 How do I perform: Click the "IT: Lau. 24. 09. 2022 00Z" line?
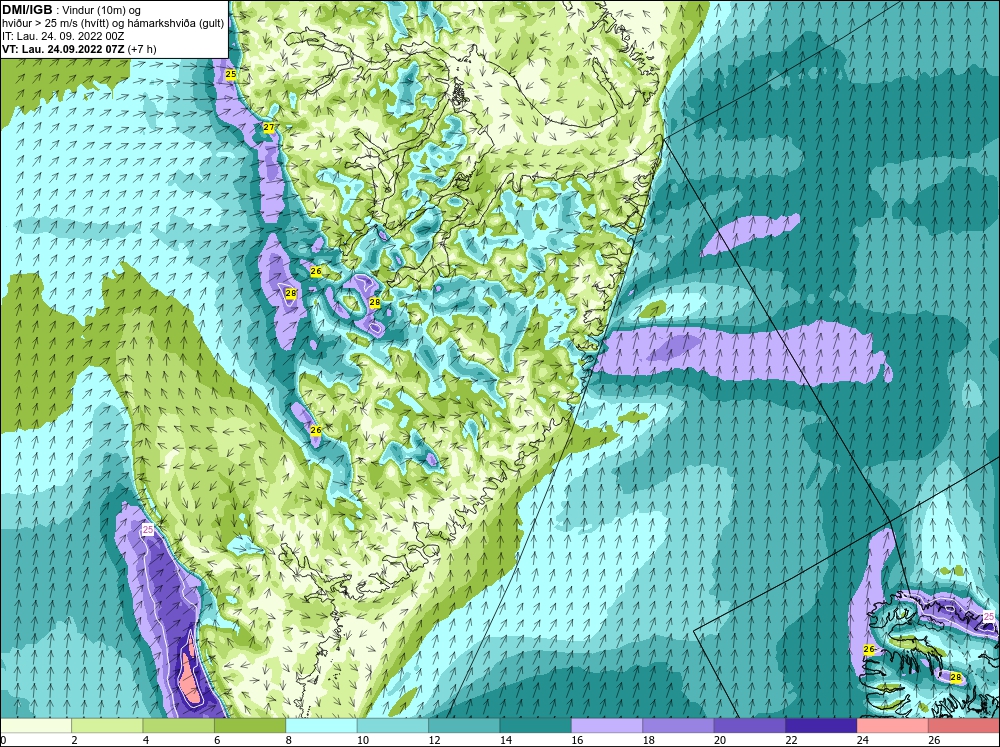point(63,36)
